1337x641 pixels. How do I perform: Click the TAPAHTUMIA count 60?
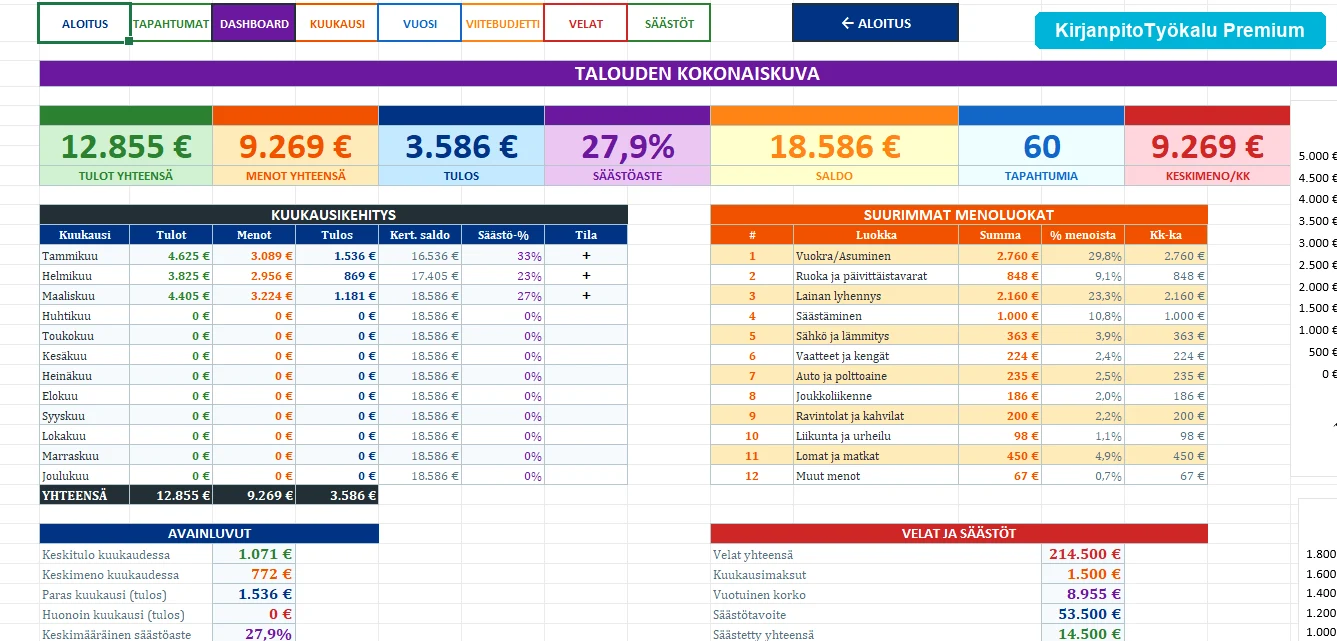(1041, 146)
